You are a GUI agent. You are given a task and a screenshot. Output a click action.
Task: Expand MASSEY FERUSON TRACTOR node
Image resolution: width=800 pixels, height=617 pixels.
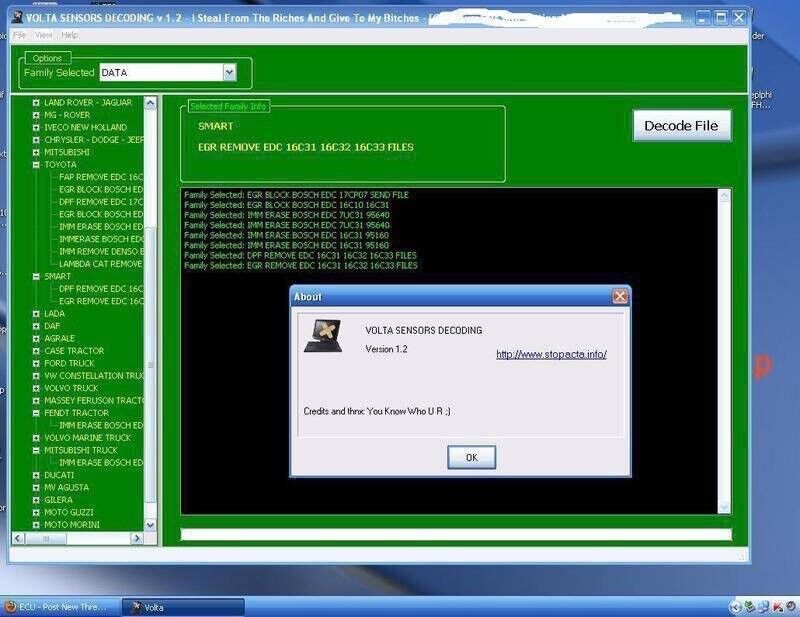(36, 401)
